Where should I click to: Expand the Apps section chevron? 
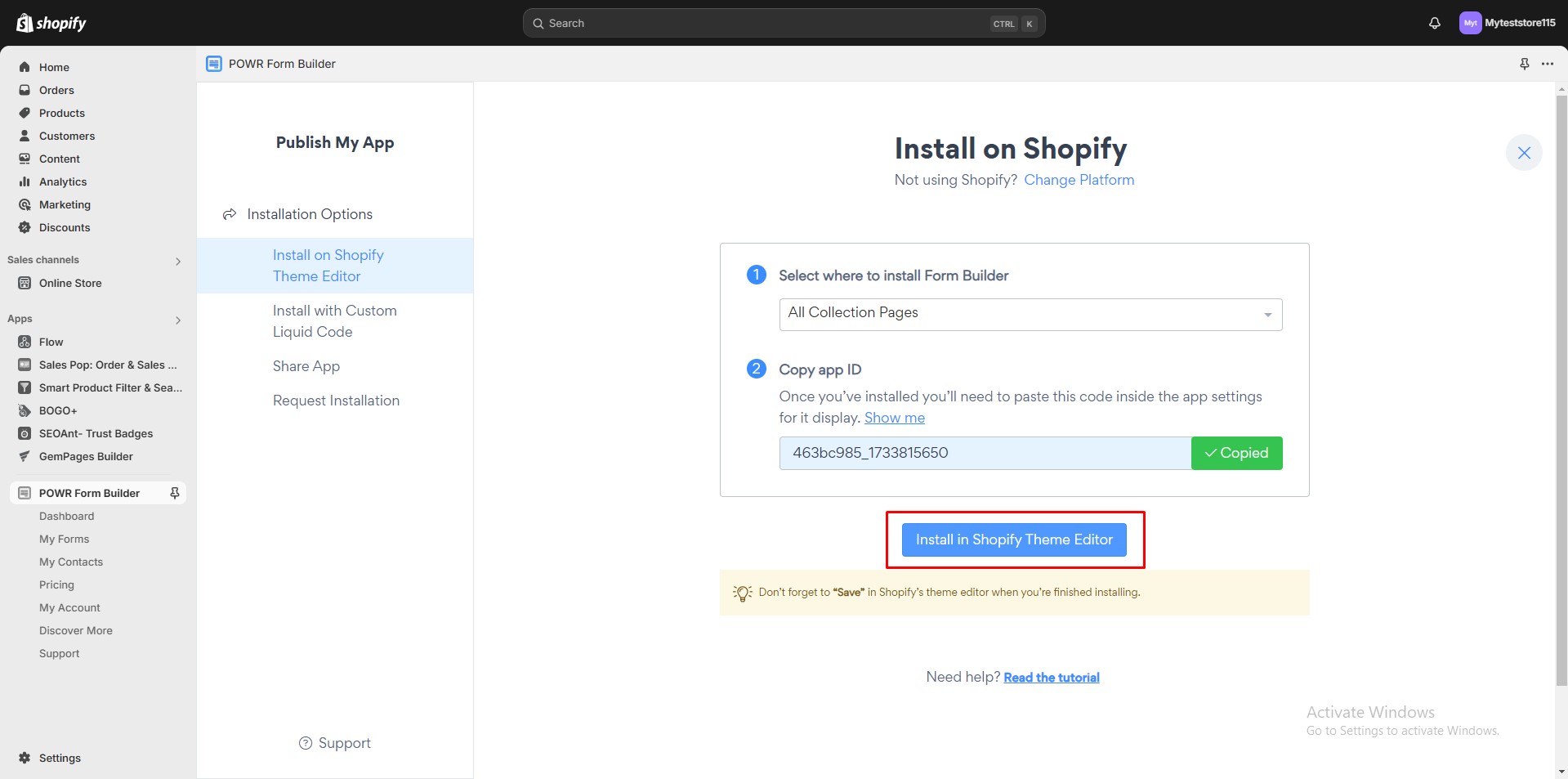click(178, 320)
